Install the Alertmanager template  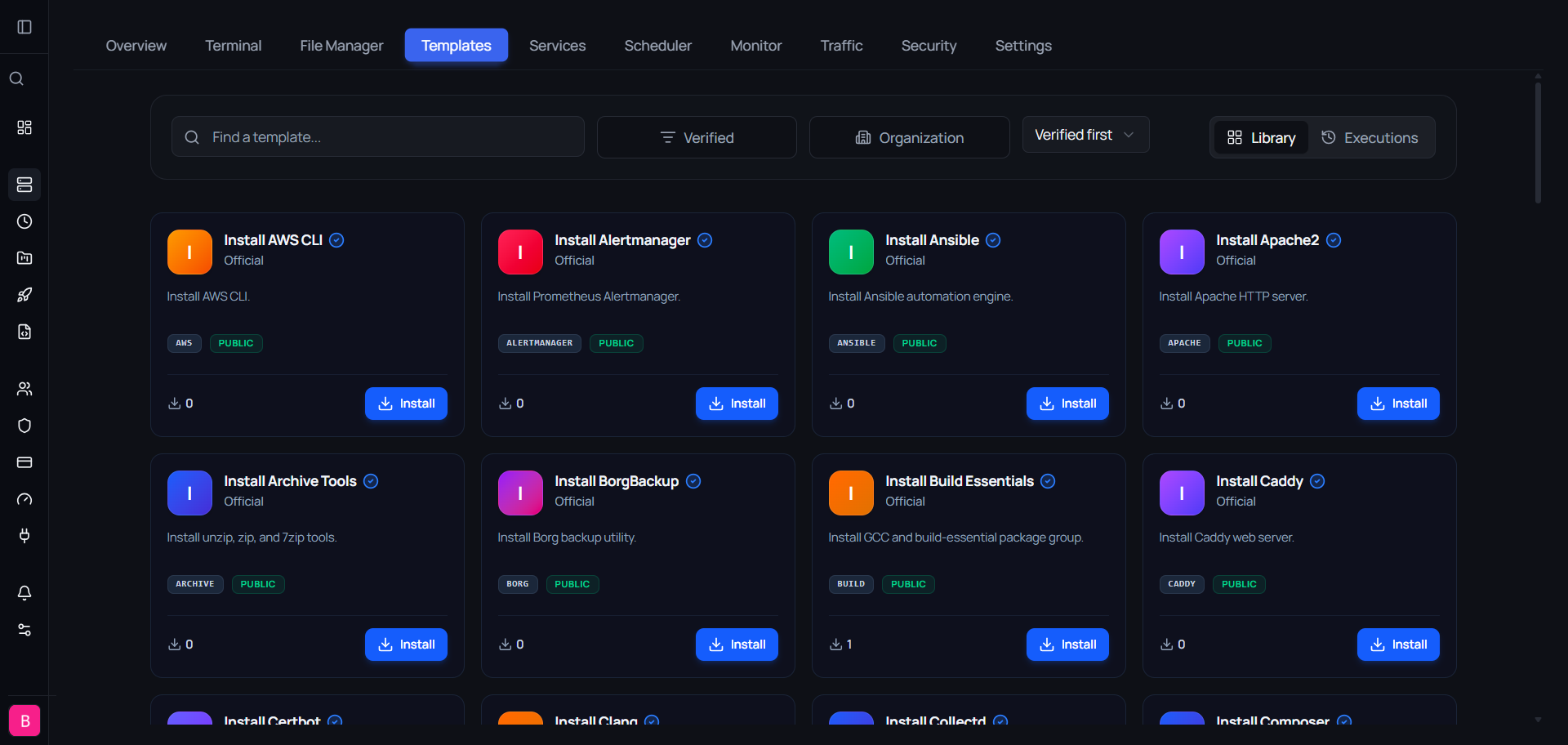point(737,404)
